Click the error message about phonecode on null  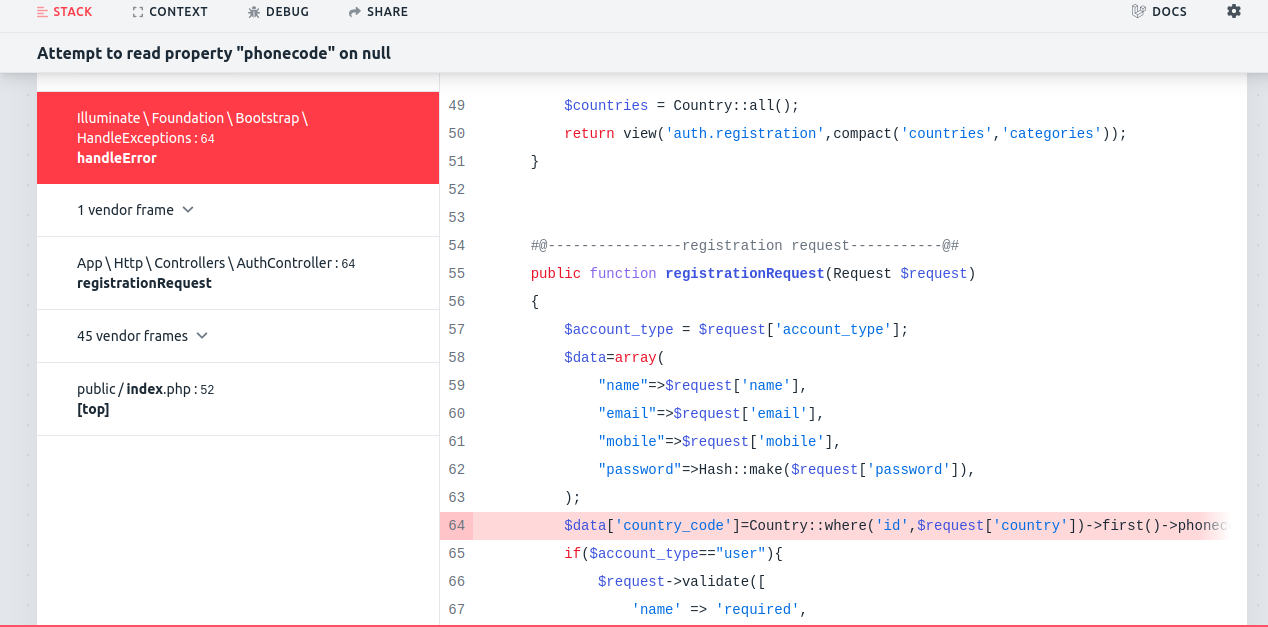[214, 53]
